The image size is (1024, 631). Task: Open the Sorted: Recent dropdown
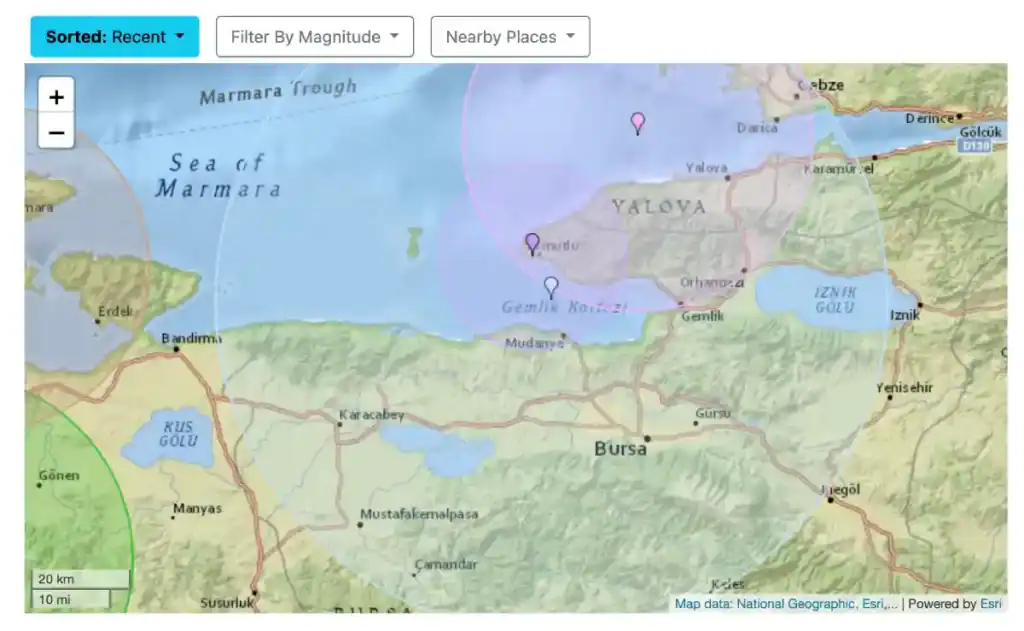pyautogui.click(x=114, y=36)
